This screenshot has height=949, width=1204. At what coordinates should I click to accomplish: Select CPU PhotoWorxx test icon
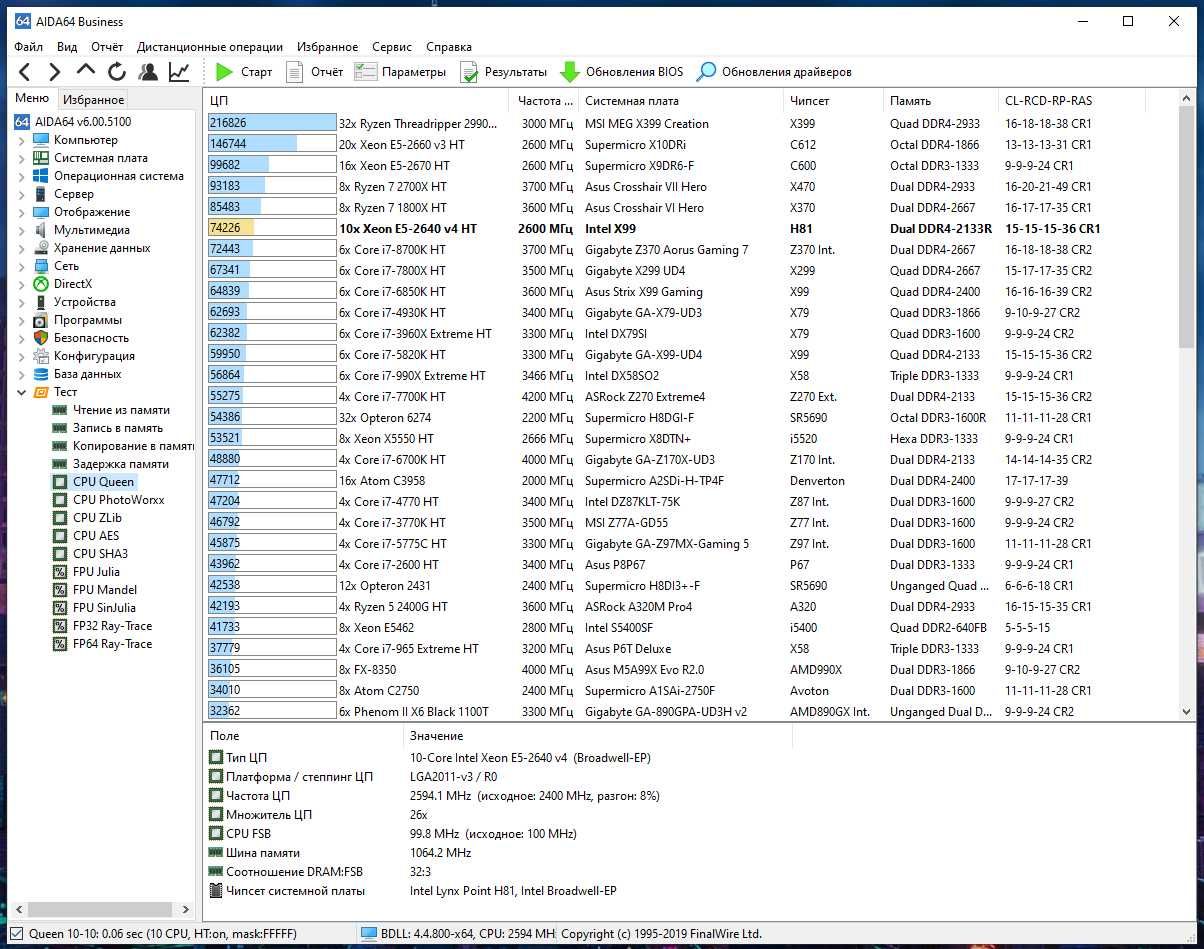60,500
